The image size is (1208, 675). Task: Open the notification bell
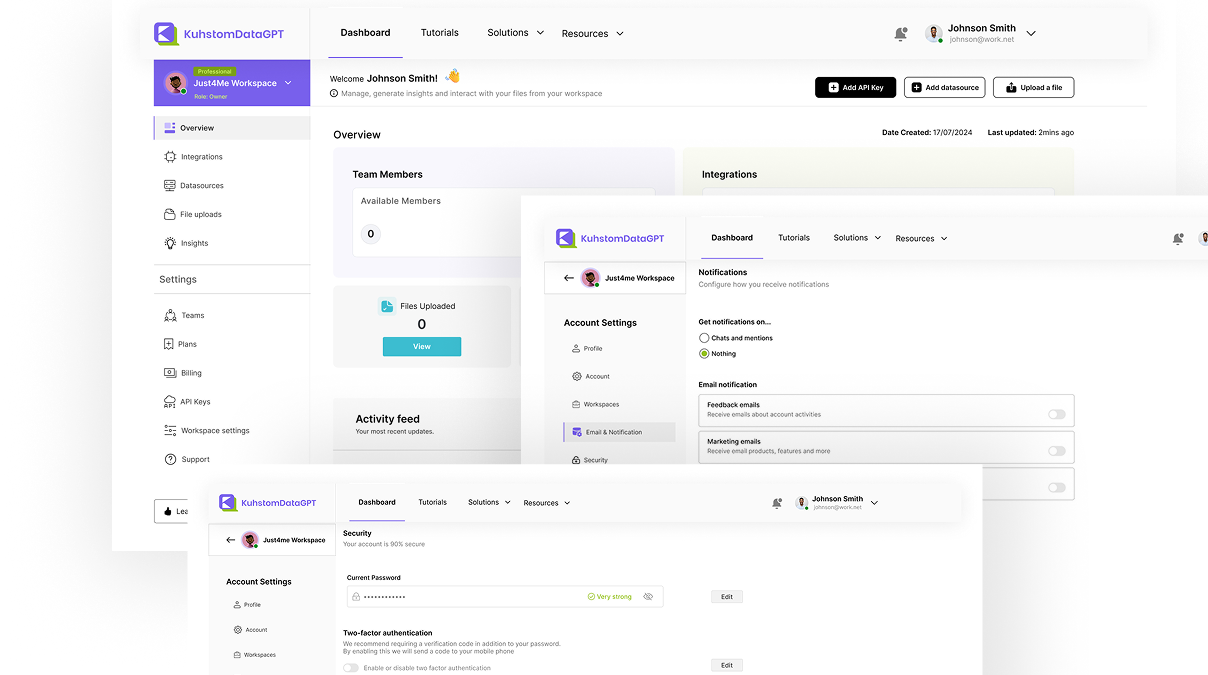point(899,32)
